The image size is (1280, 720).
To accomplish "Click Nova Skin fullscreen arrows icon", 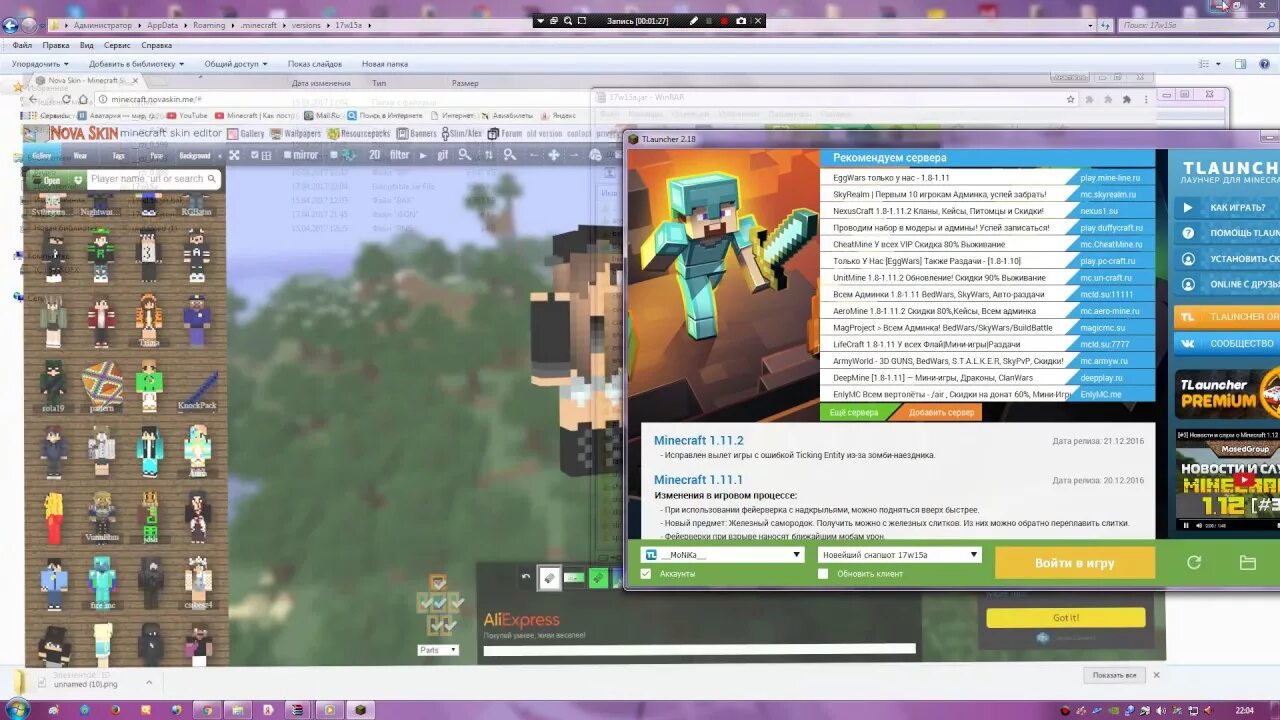I will [234, 155].
